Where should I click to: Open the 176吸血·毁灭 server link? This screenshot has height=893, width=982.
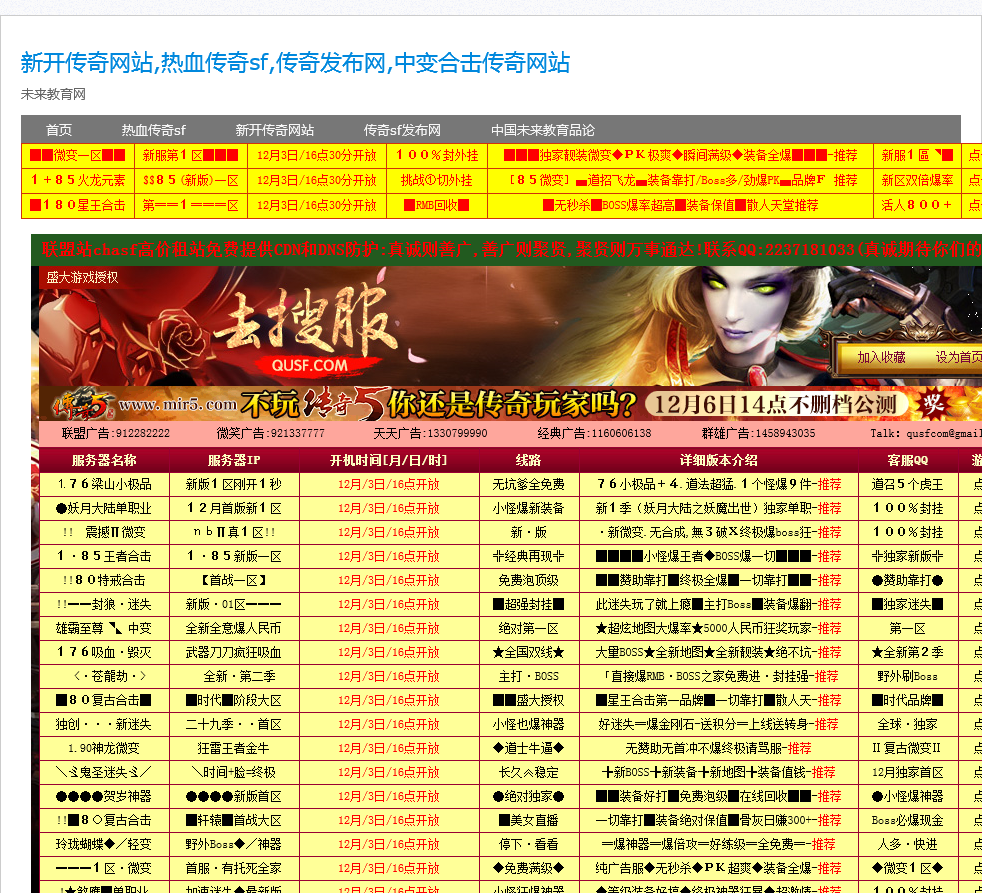(x=104, y=653)
